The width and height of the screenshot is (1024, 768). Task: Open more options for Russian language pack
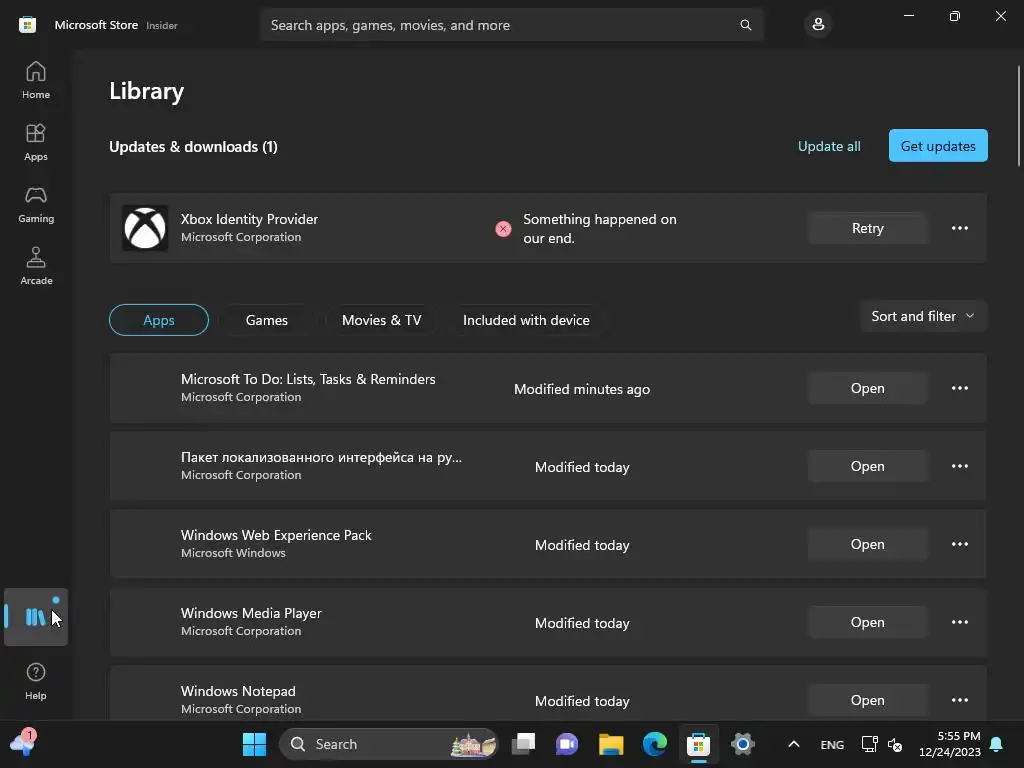point(959,466)
